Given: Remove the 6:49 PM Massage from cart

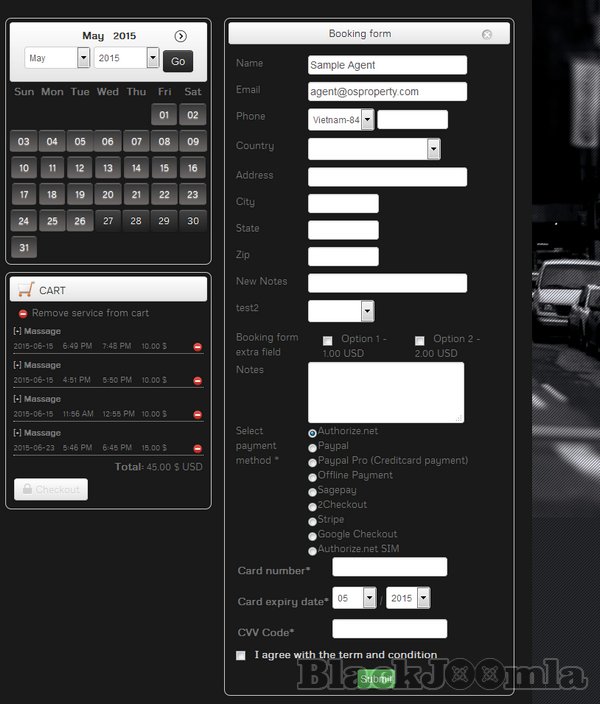Looking at the screenshot, I should [x=197, y=347].
